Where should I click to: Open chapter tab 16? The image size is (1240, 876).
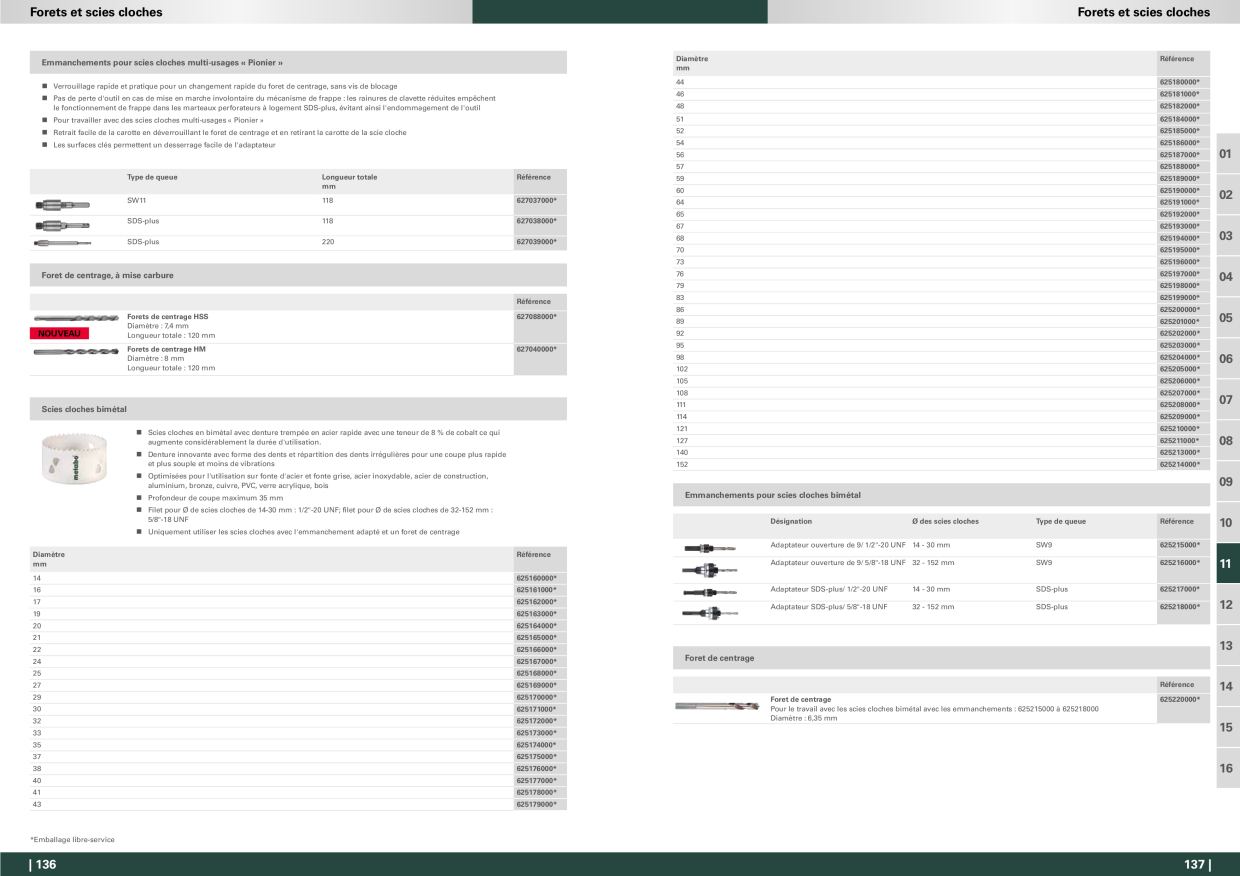(x=1226, y=769)
